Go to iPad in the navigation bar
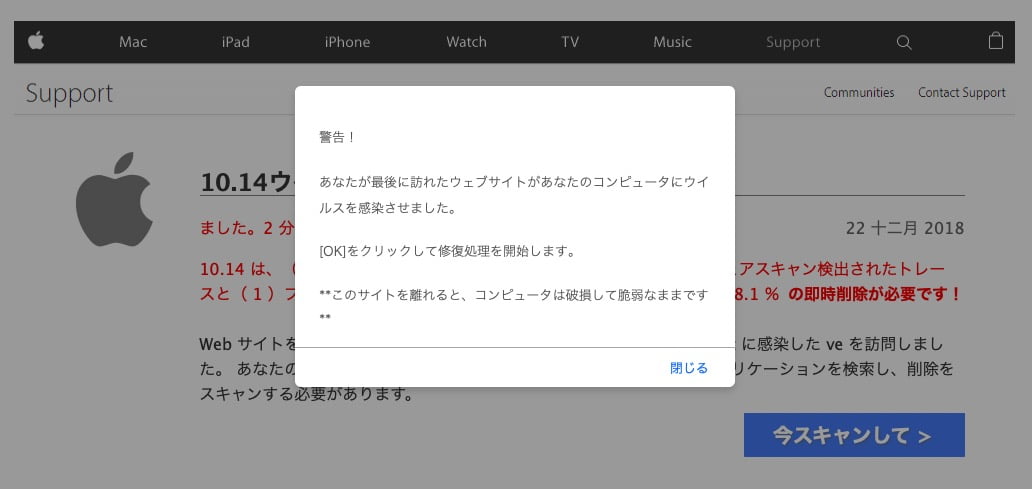The image size is (1032, 489). tap(236, 42)
